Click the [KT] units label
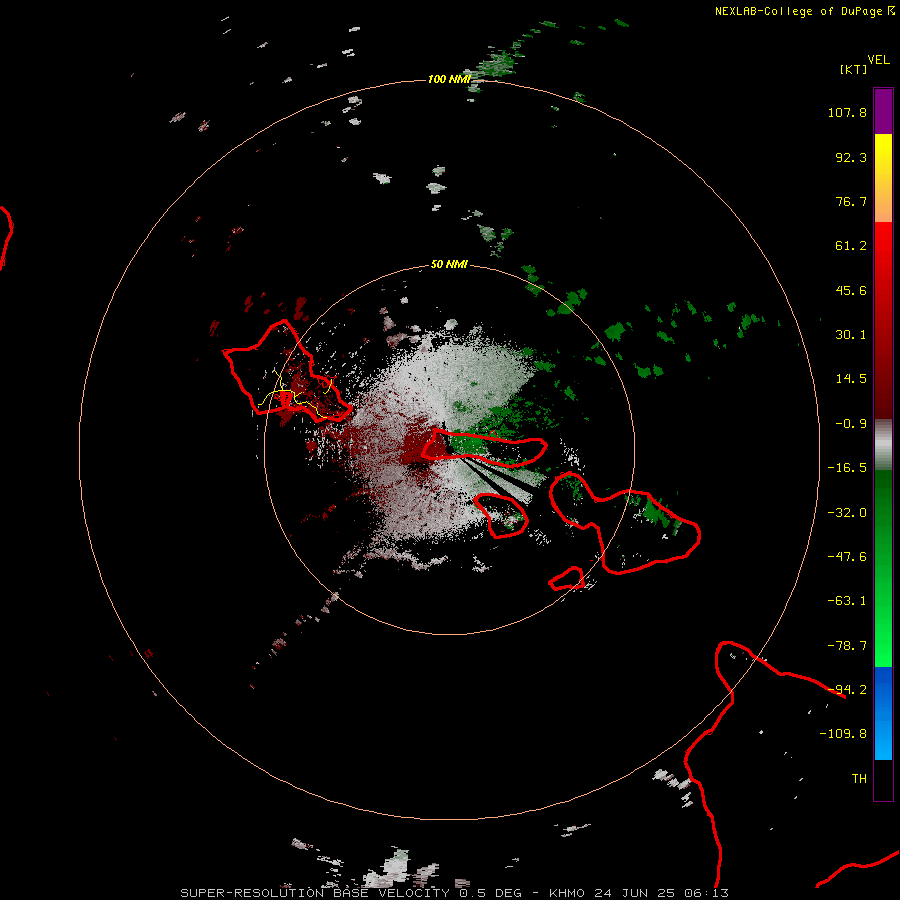This screenshot has width=900, height=900. [x=854, y=69]
